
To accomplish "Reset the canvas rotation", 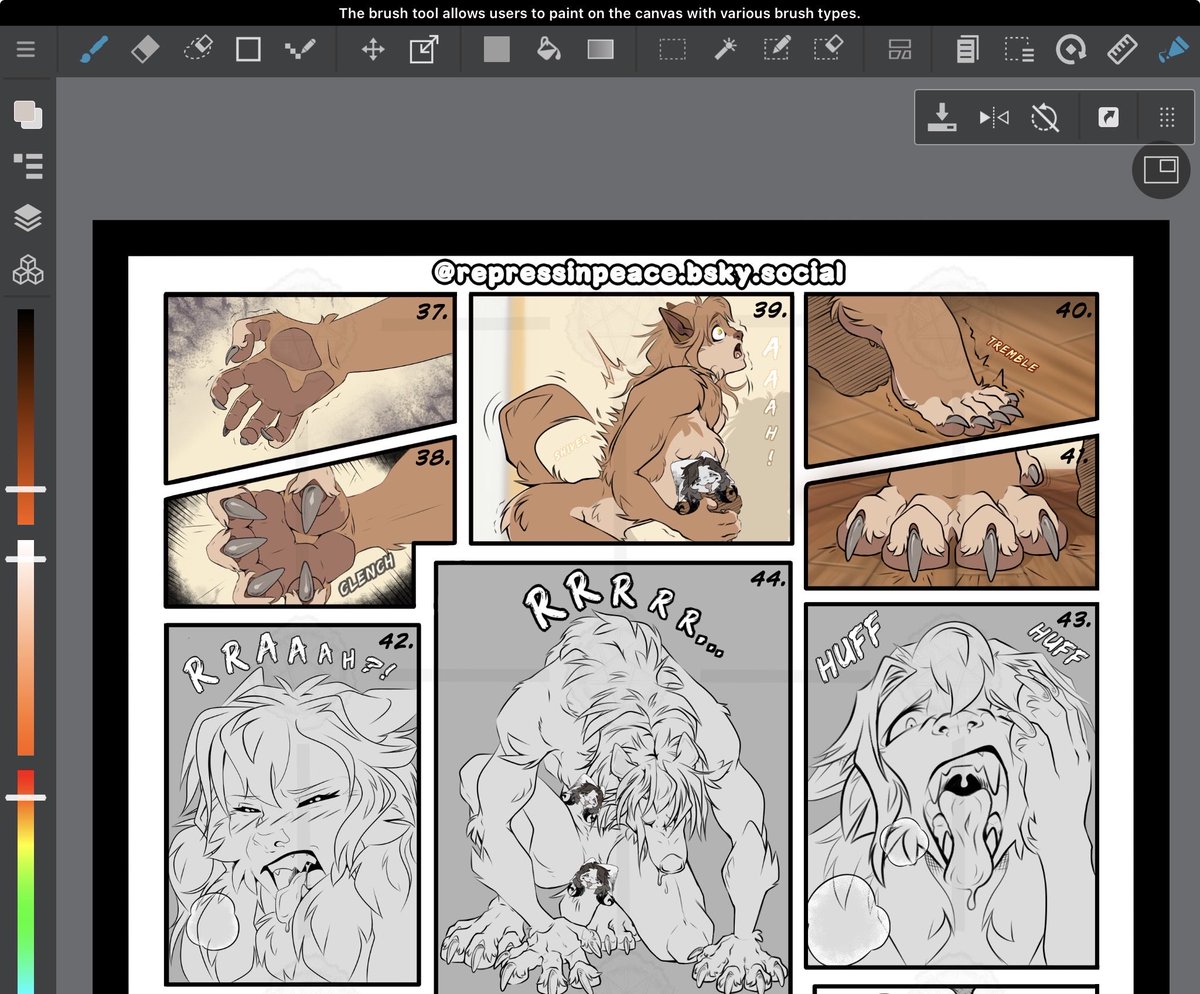I will click(x=1045, y=118).
